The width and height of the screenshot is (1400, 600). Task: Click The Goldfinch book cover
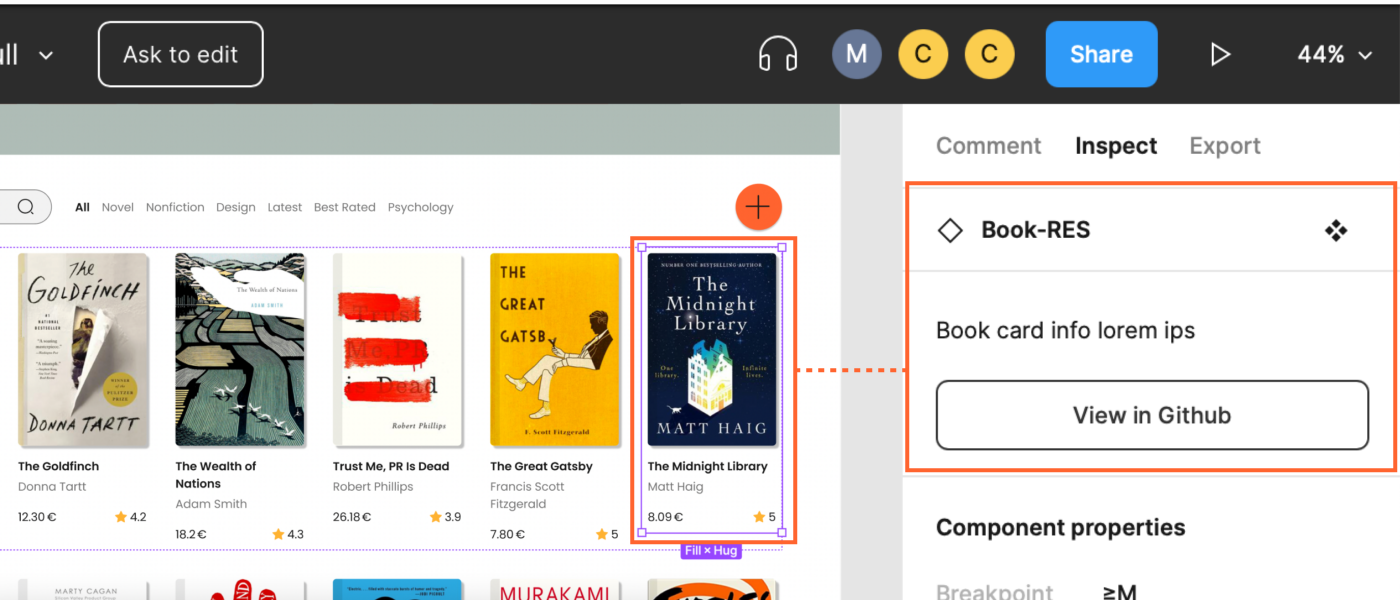click(x=83, y=349)
